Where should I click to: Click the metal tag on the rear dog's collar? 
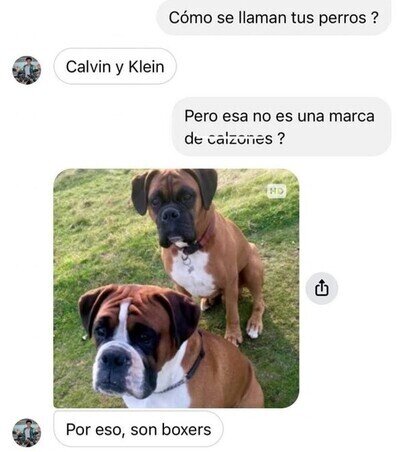coord(188,263)
